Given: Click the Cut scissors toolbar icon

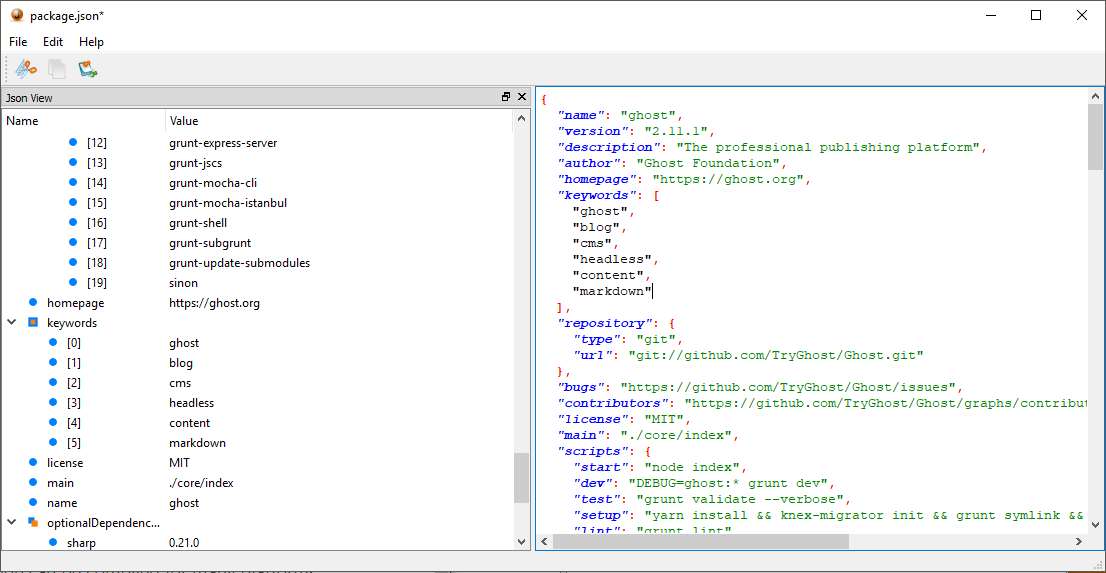Looking at the screenshot, I should tap(26, 68).
